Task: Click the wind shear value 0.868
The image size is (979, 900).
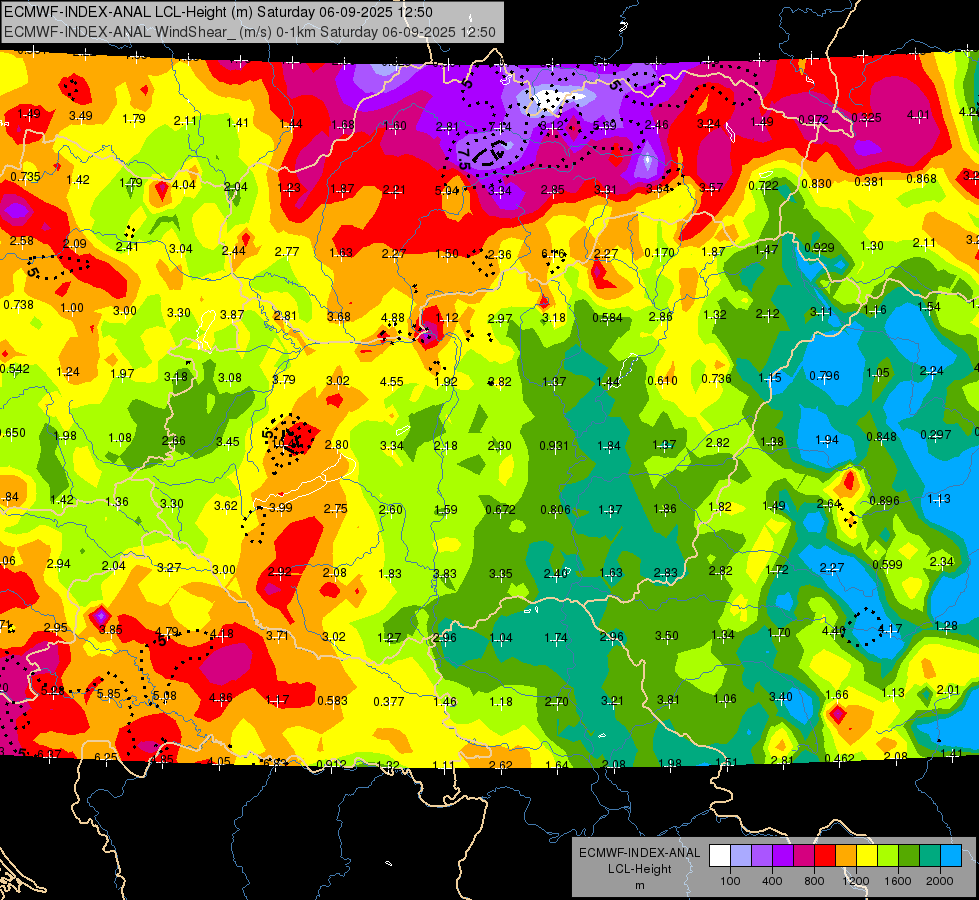Action: pyautogui.click(x=922, y=179)
